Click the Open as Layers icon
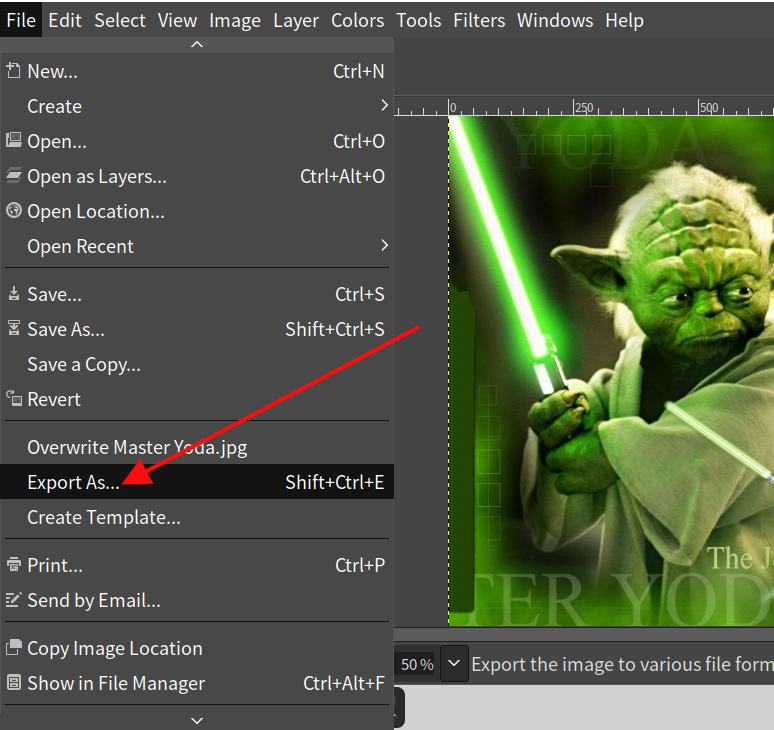This screenshot has width=774, height=730. (x=13, y=175)
